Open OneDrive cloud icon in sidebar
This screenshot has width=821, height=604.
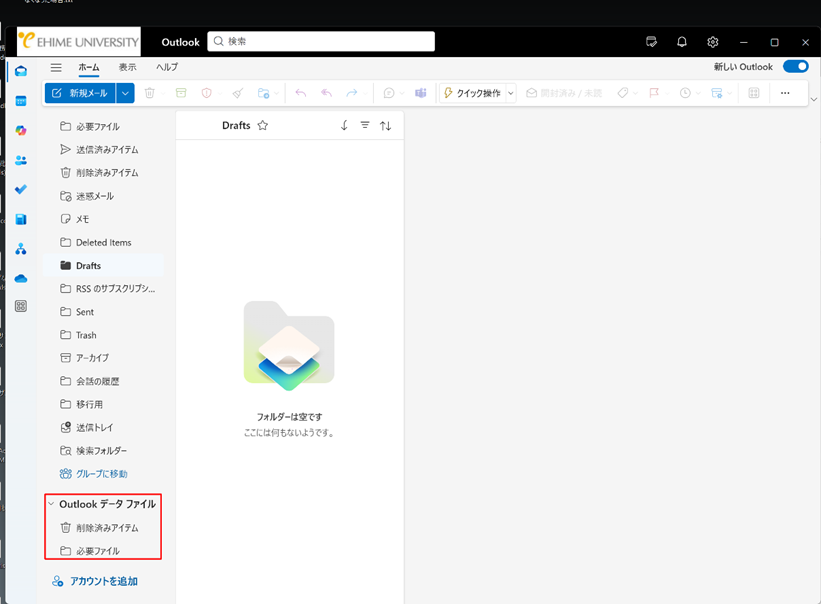[21, 278]
